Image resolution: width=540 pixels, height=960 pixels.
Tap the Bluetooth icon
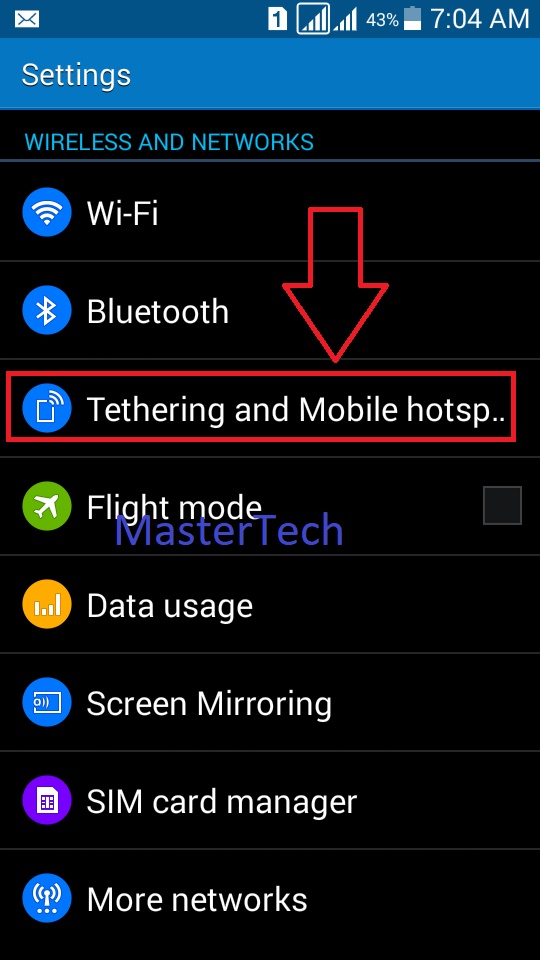tap(47, 310)
